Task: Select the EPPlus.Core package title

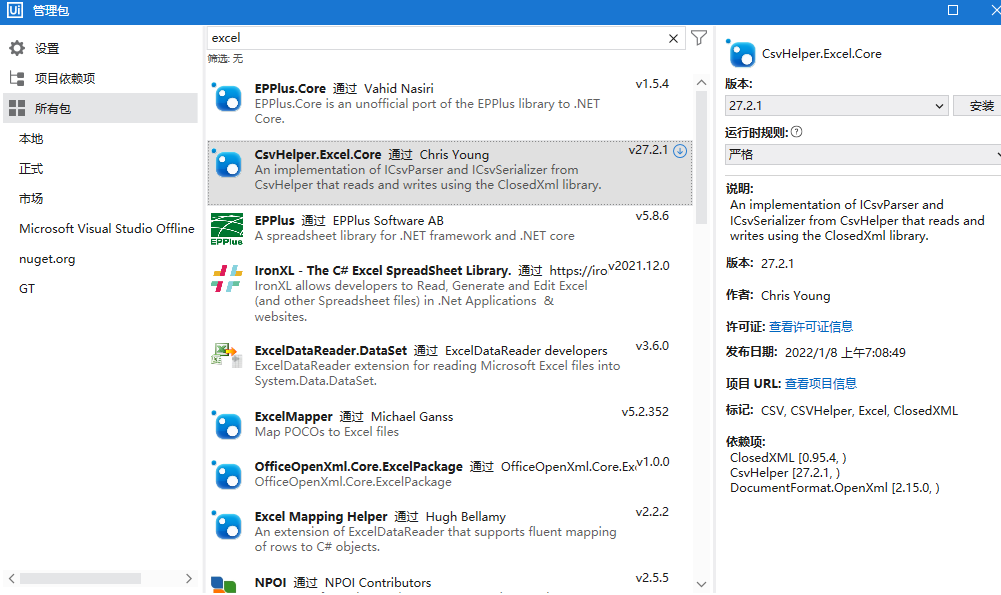Action: point(290,89)
